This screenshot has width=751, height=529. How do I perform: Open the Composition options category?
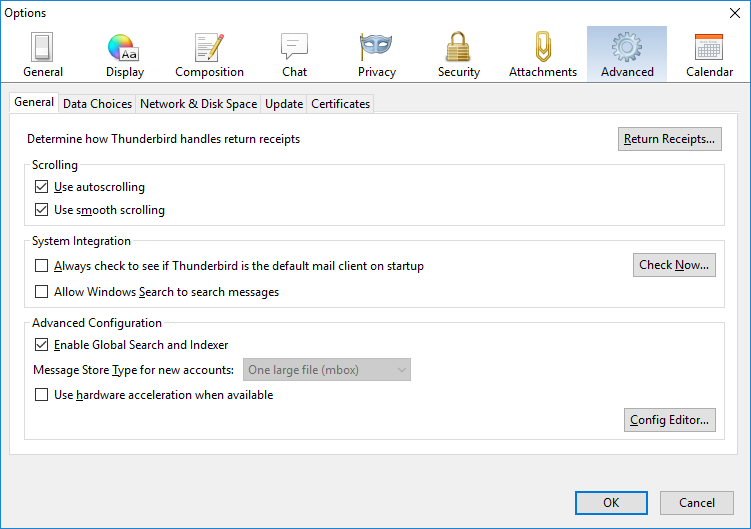(209, 54)
